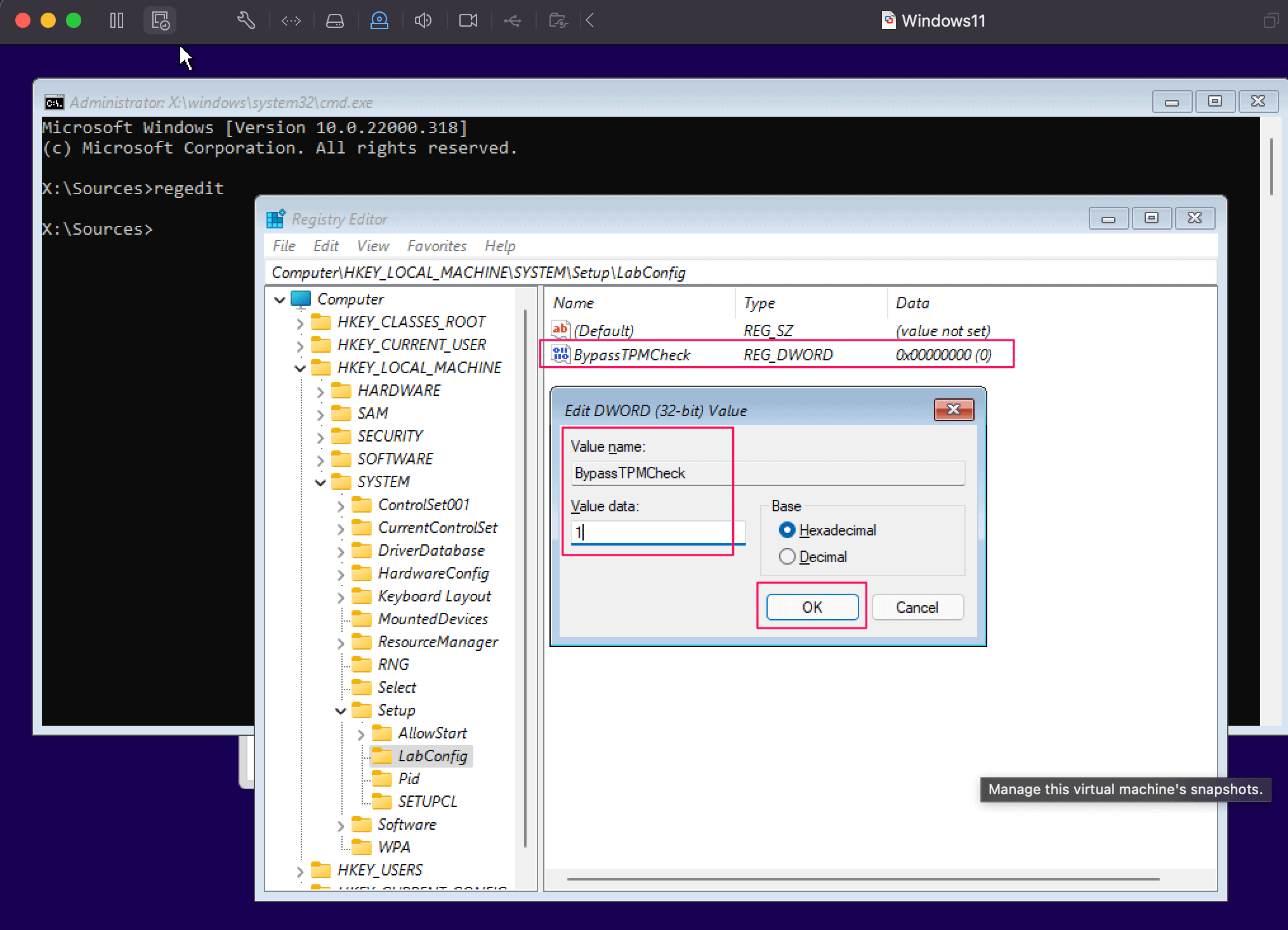This screenshot has height=930, width=1288.
Task: Click the highlighted user account toolbar icon
Action: [x=379, y=21]
